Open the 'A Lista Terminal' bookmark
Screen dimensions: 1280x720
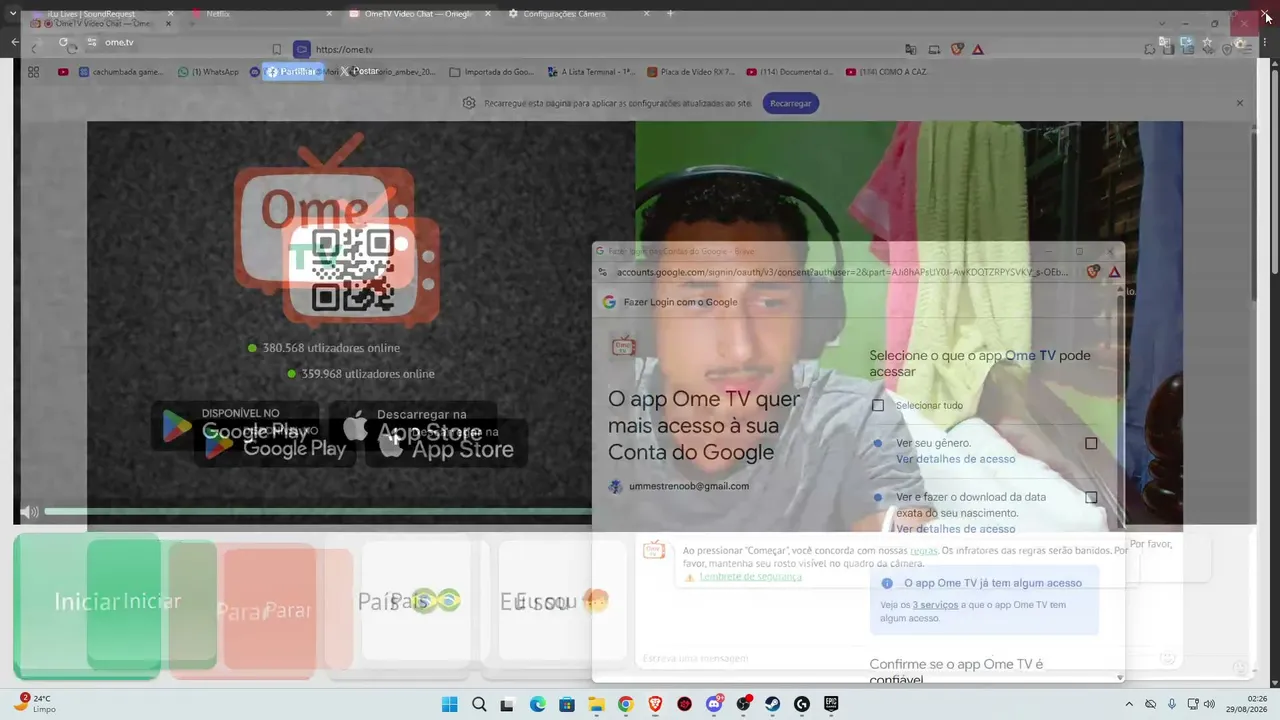(x=592, y=72)
